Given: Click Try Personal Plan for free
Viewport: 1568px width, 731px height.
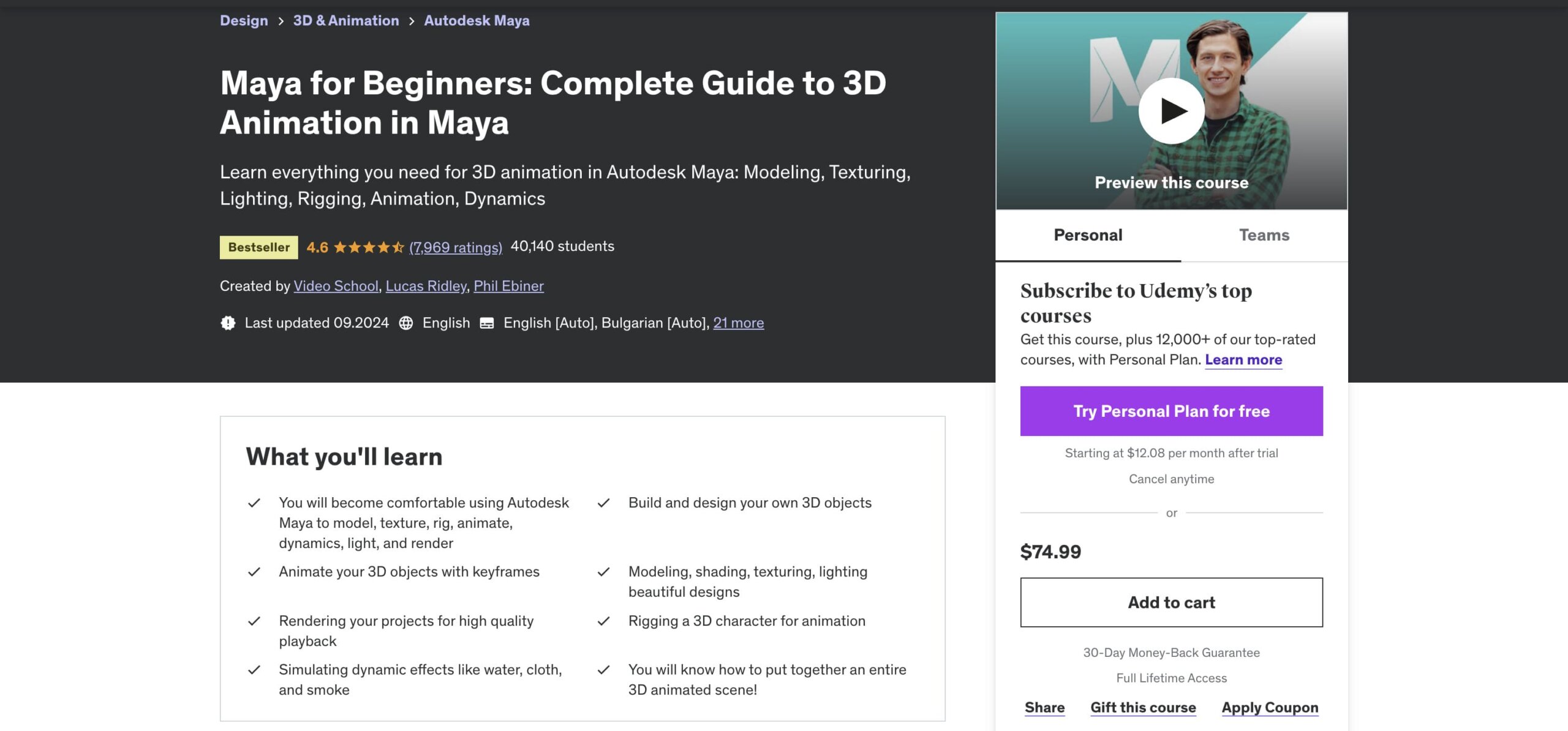Looking at the screenshot, I should [x=1171, y=411].
